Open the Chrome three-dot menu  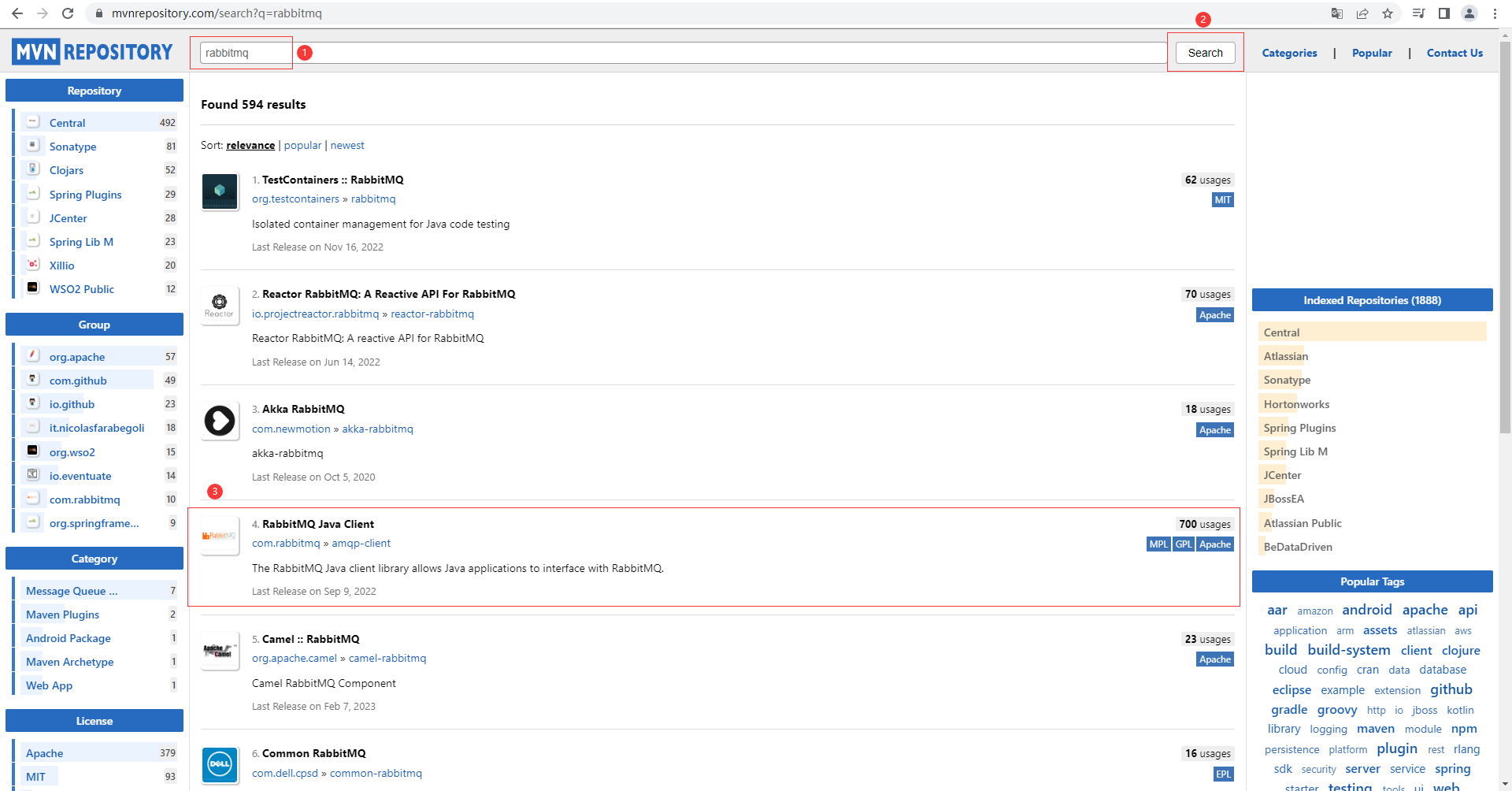click(1495, 13)
